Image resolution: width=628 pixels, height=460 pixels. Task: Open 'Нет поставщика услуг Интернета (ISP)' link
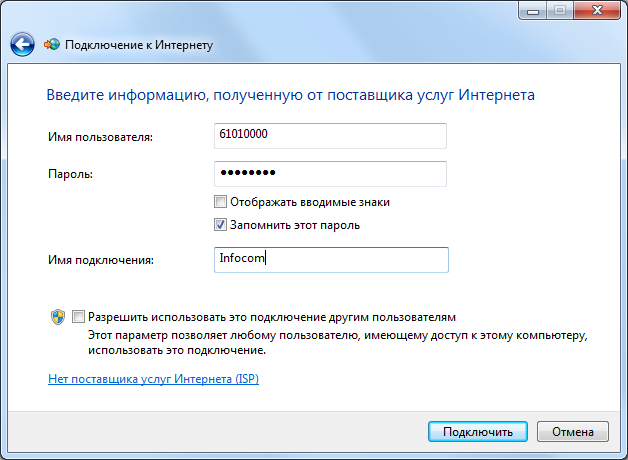[153, 380]
